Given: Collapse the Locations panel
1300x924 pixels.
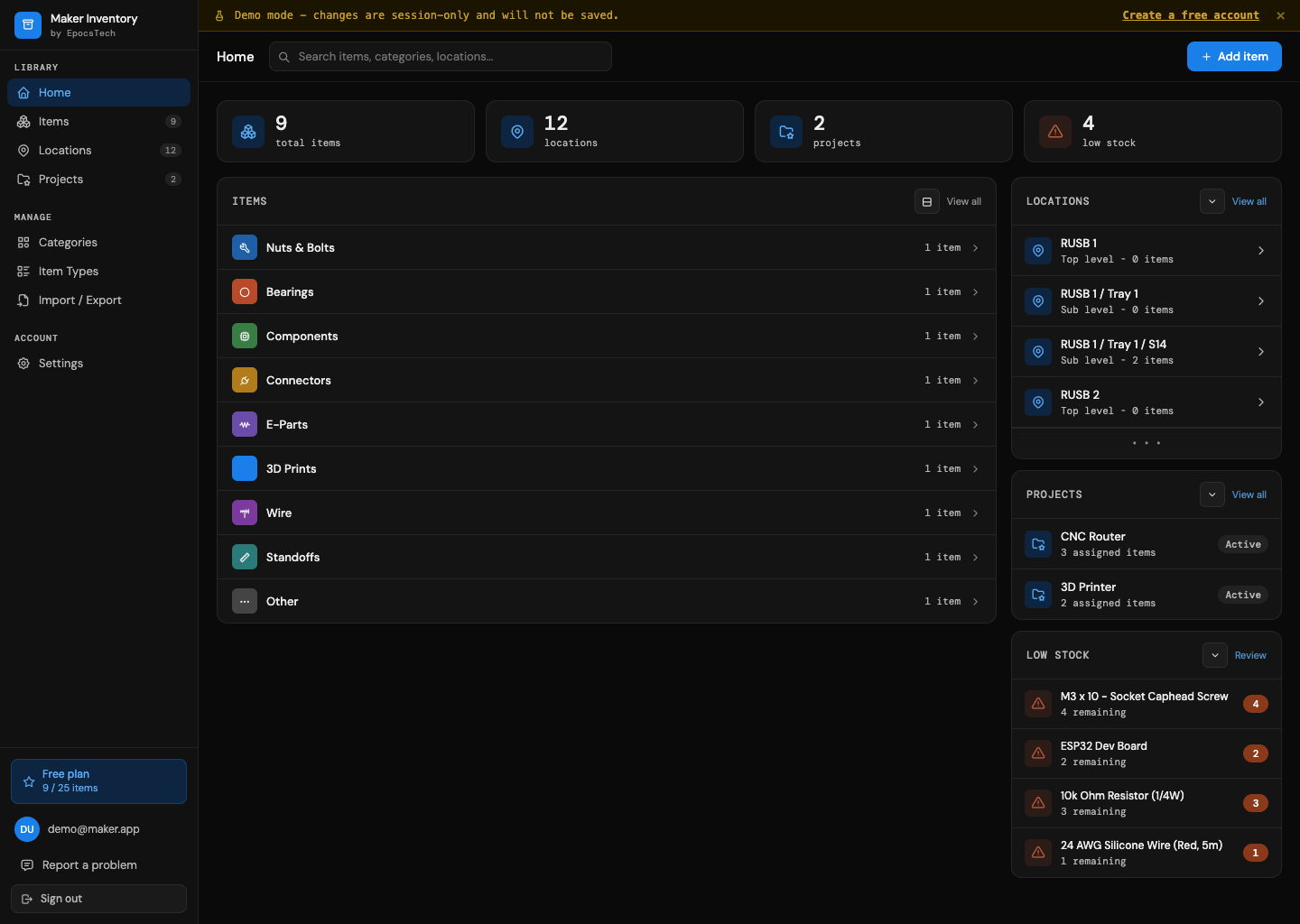Looking at the screenshot, I should [1212, 201].
